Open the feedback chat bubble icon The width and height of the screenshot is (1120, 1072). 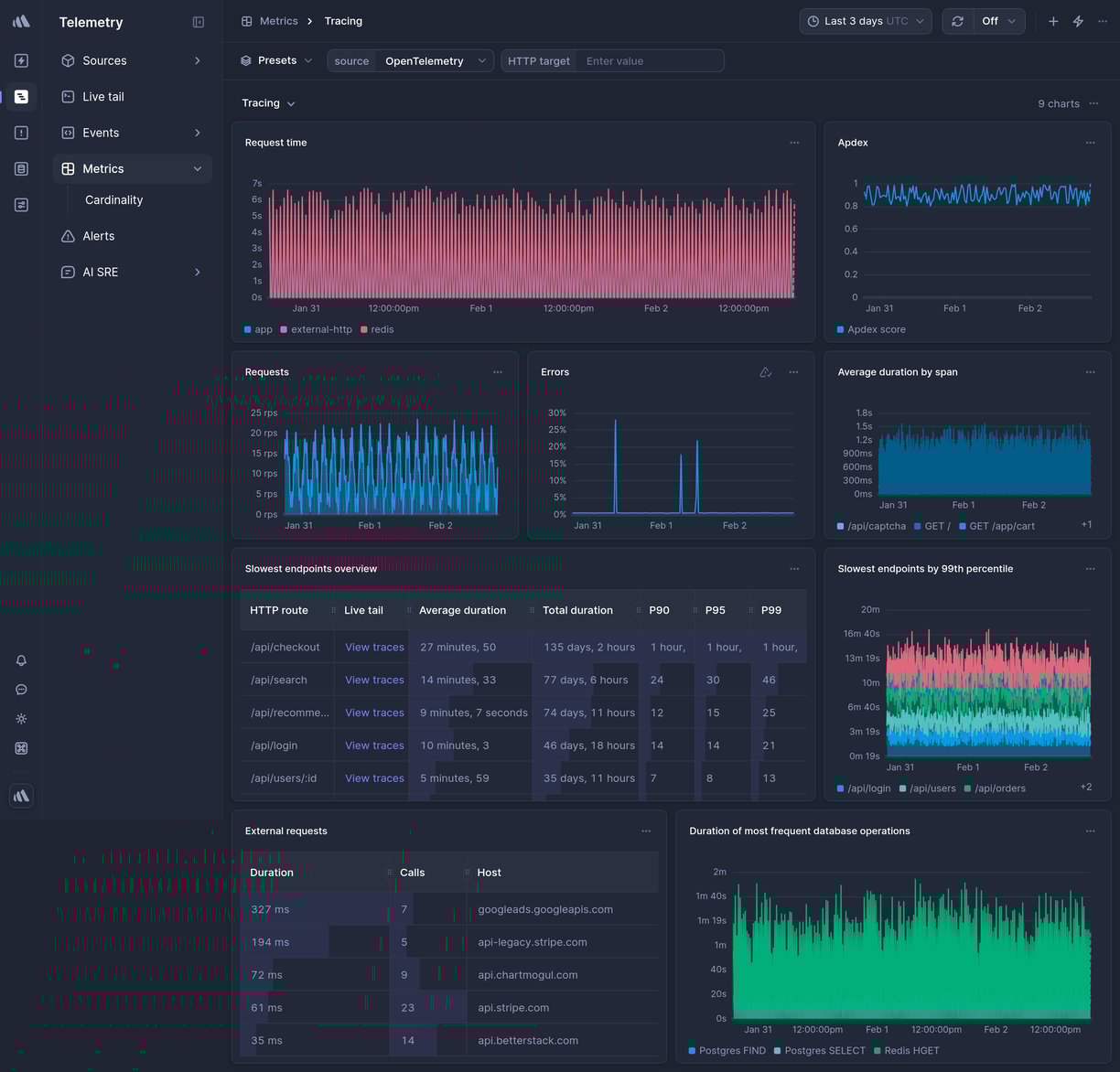(x=21, y=690)
